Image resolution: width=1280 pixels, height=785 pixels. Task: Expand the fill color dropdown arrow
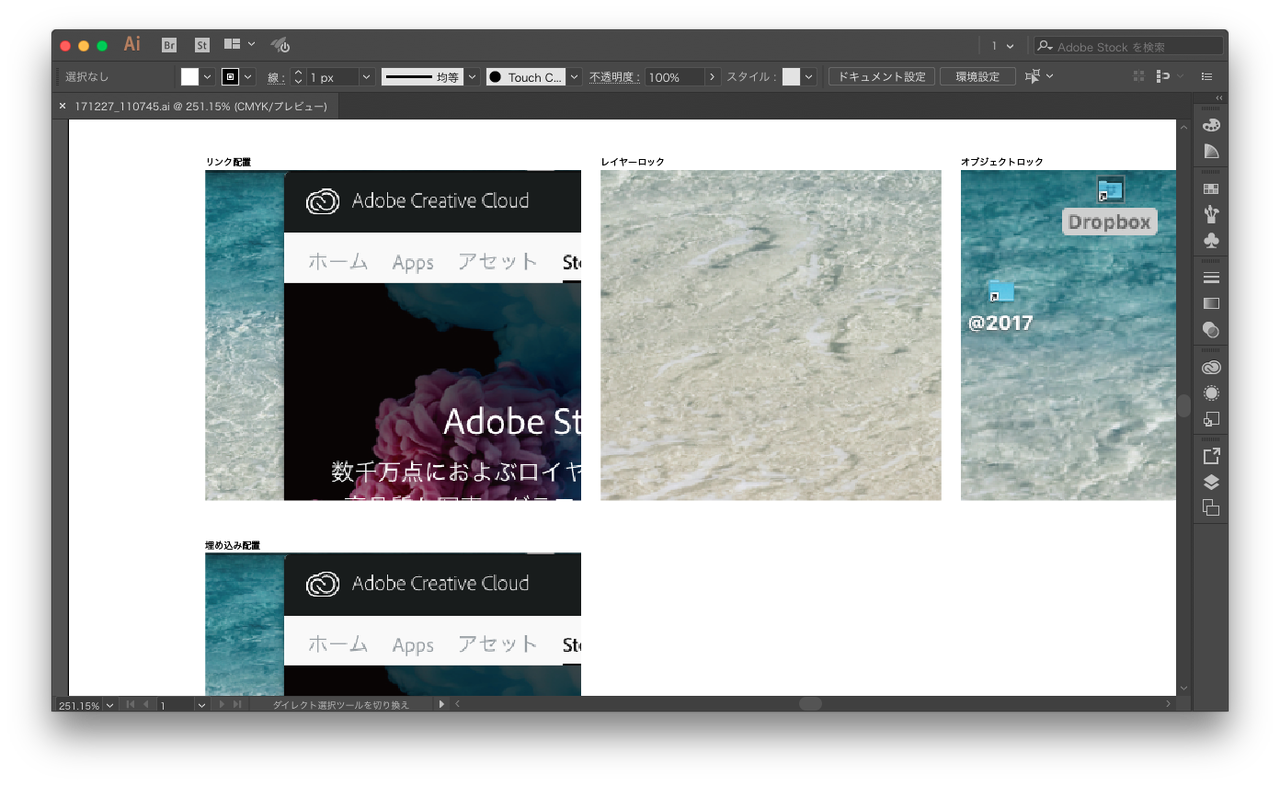(208, 77)
